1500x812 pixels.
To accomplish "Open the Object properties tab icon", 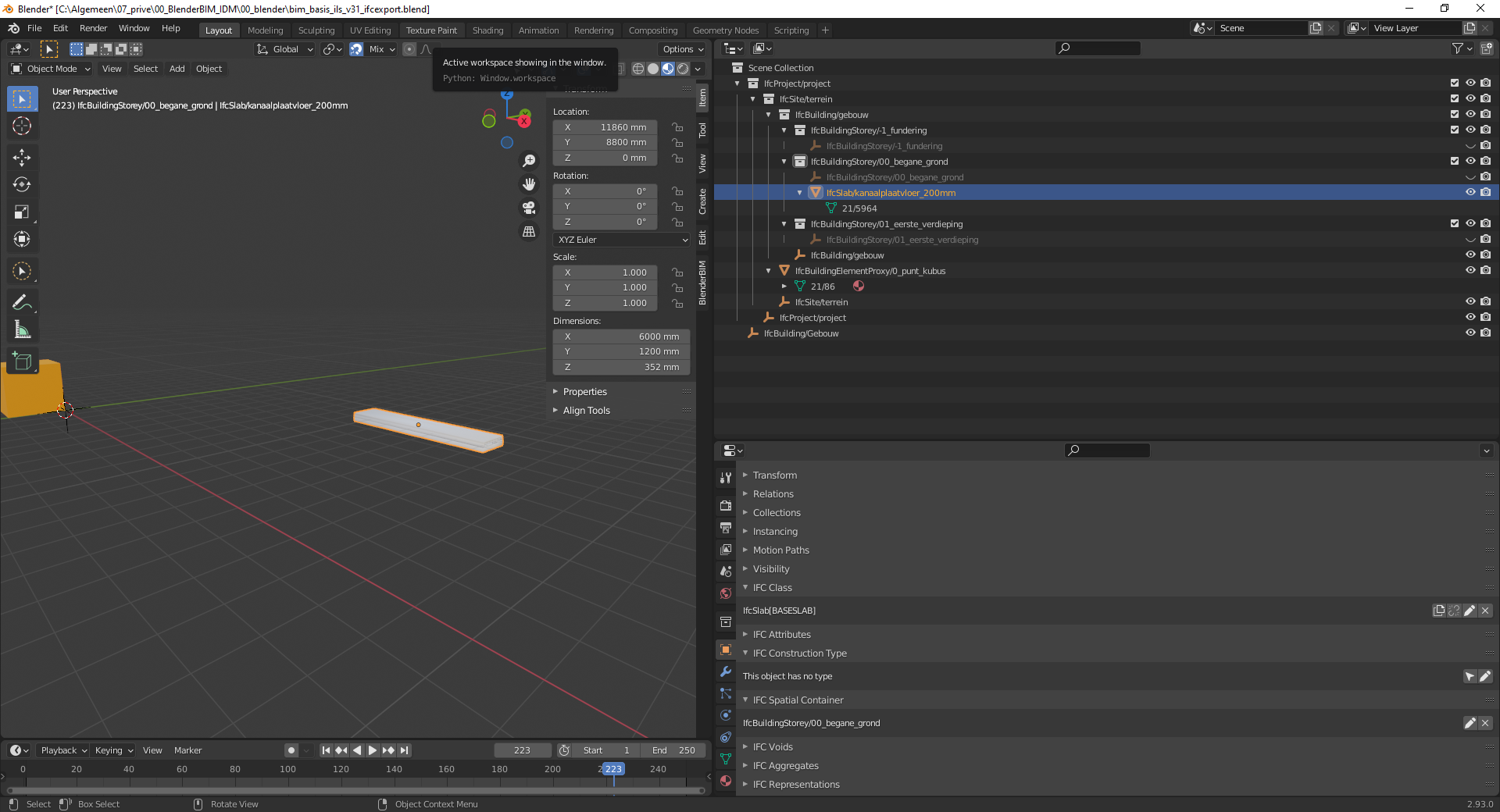I will [726, 650].
